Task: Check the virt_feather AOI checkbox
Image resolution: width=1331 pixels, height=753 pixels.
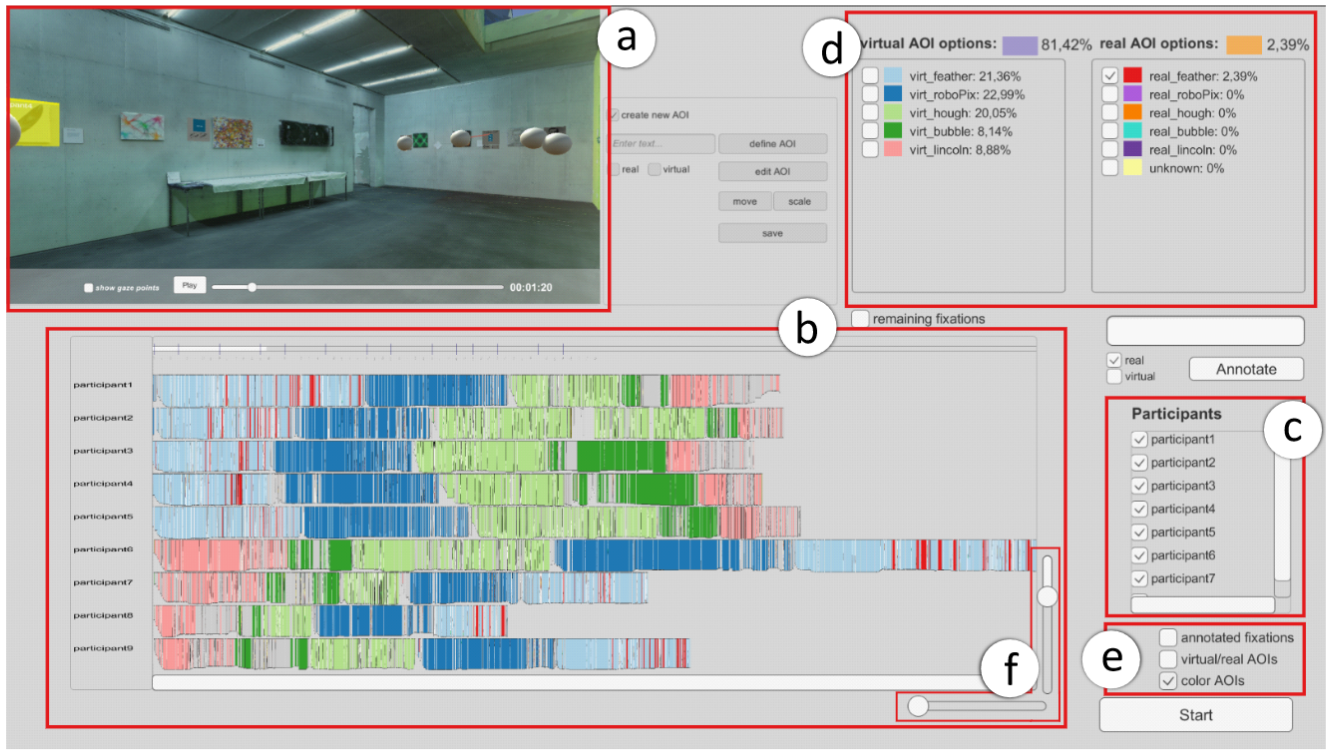Action: click(872, 76)
